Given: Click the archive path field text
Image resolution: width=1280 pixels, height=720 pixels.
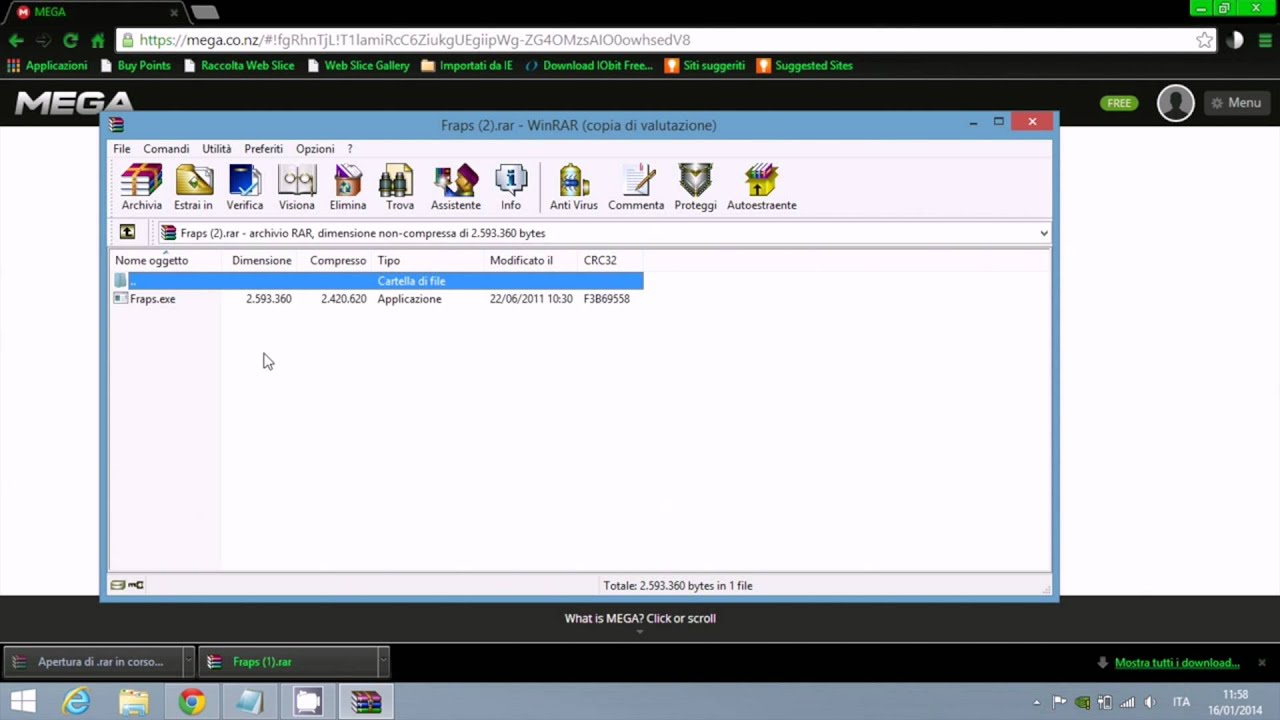Looking at the screenshot, I should point(363,233).
